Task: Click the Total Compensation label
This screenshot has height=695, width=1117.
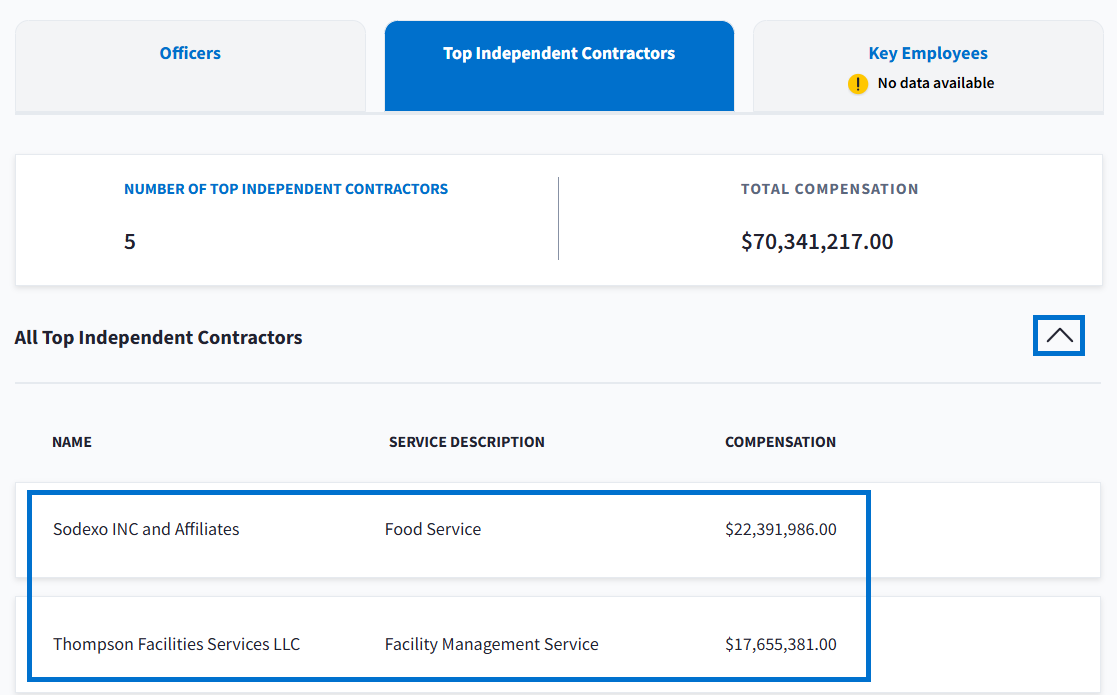Action: tap(829, 189)
